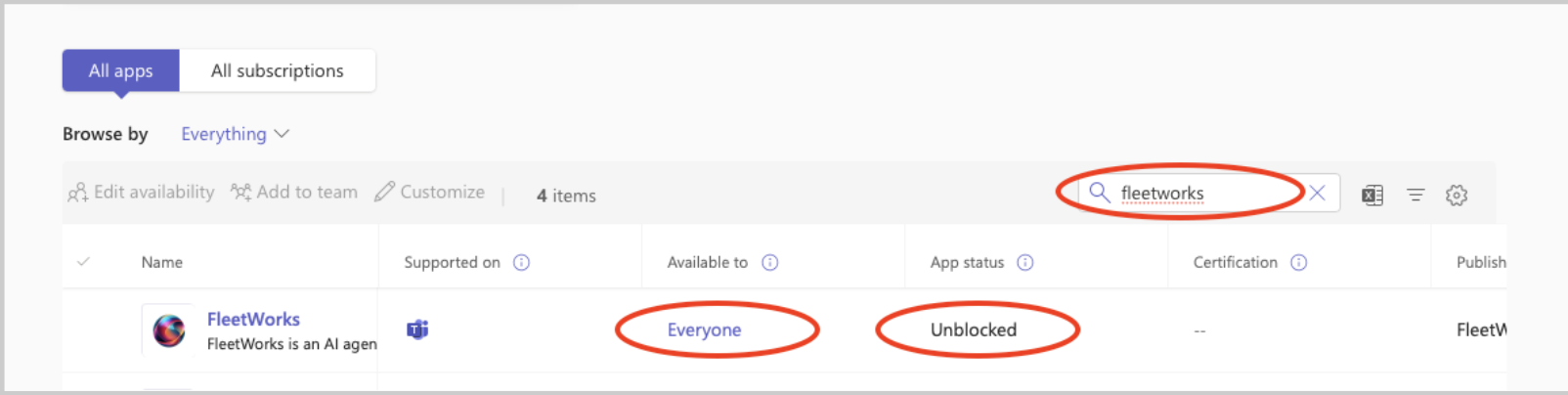Click the Supported on column header
The image size is (1568, 395).
[x=452, y=262]
